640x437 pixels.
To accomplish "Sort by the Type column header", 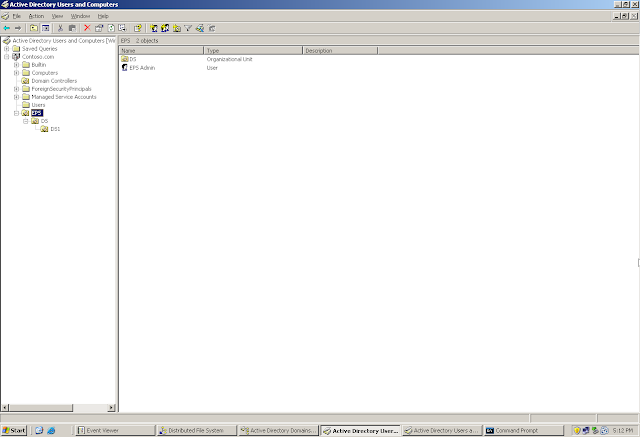I will (x=253, y=51).
